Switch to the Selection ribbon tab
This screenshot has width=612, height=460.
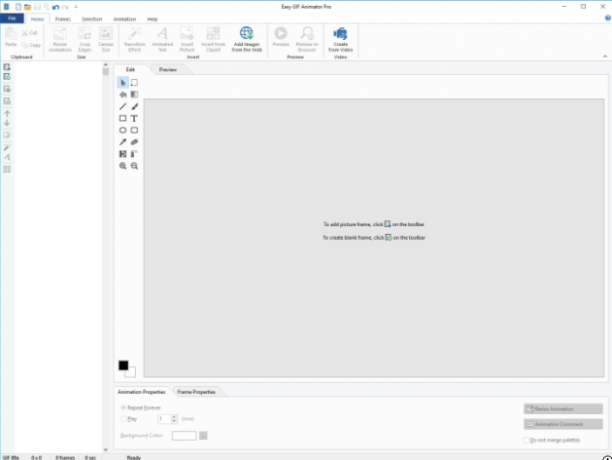92,19
